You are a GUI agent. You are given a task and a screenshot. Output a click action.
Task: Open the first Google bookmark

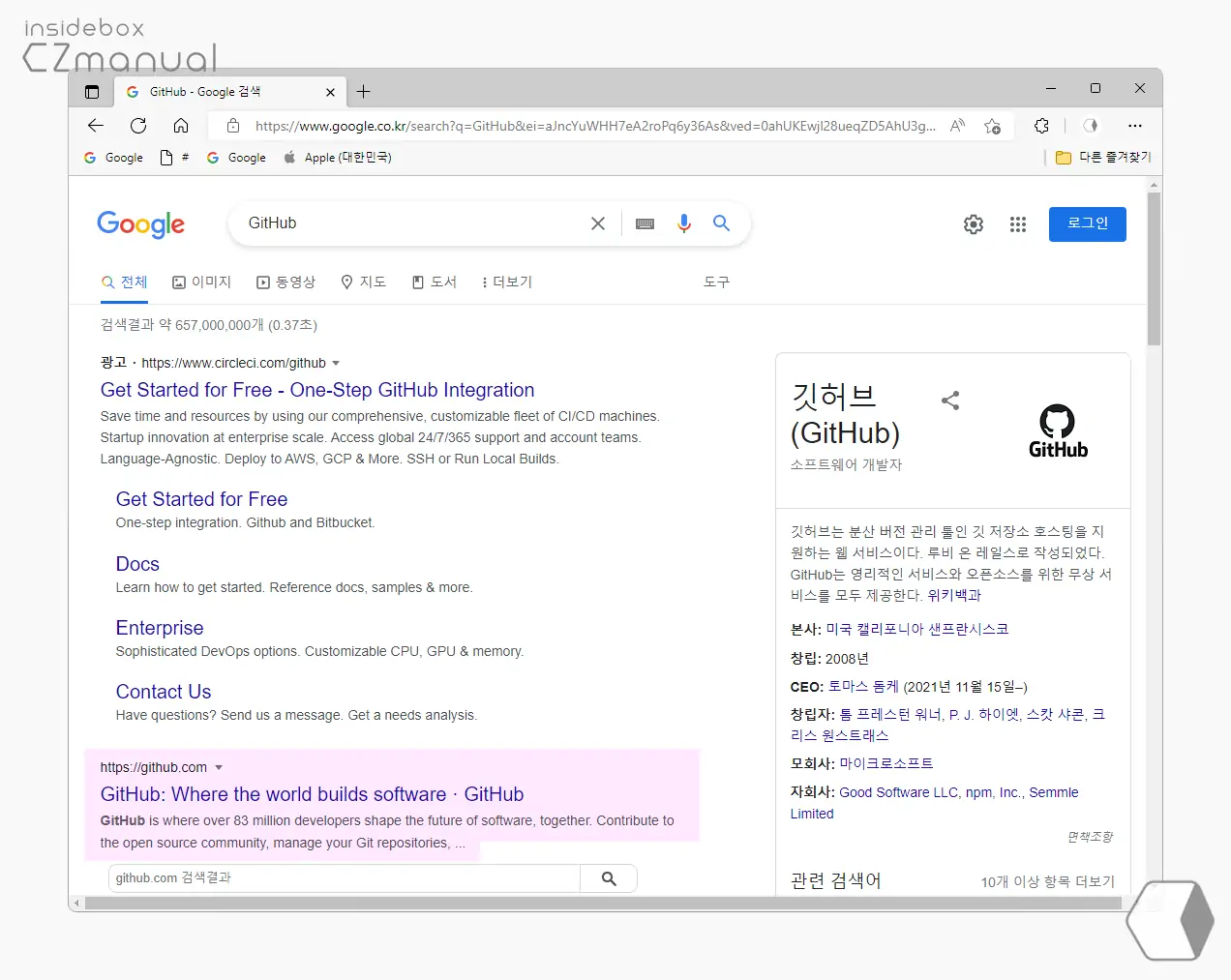click(x=113, y=158)
